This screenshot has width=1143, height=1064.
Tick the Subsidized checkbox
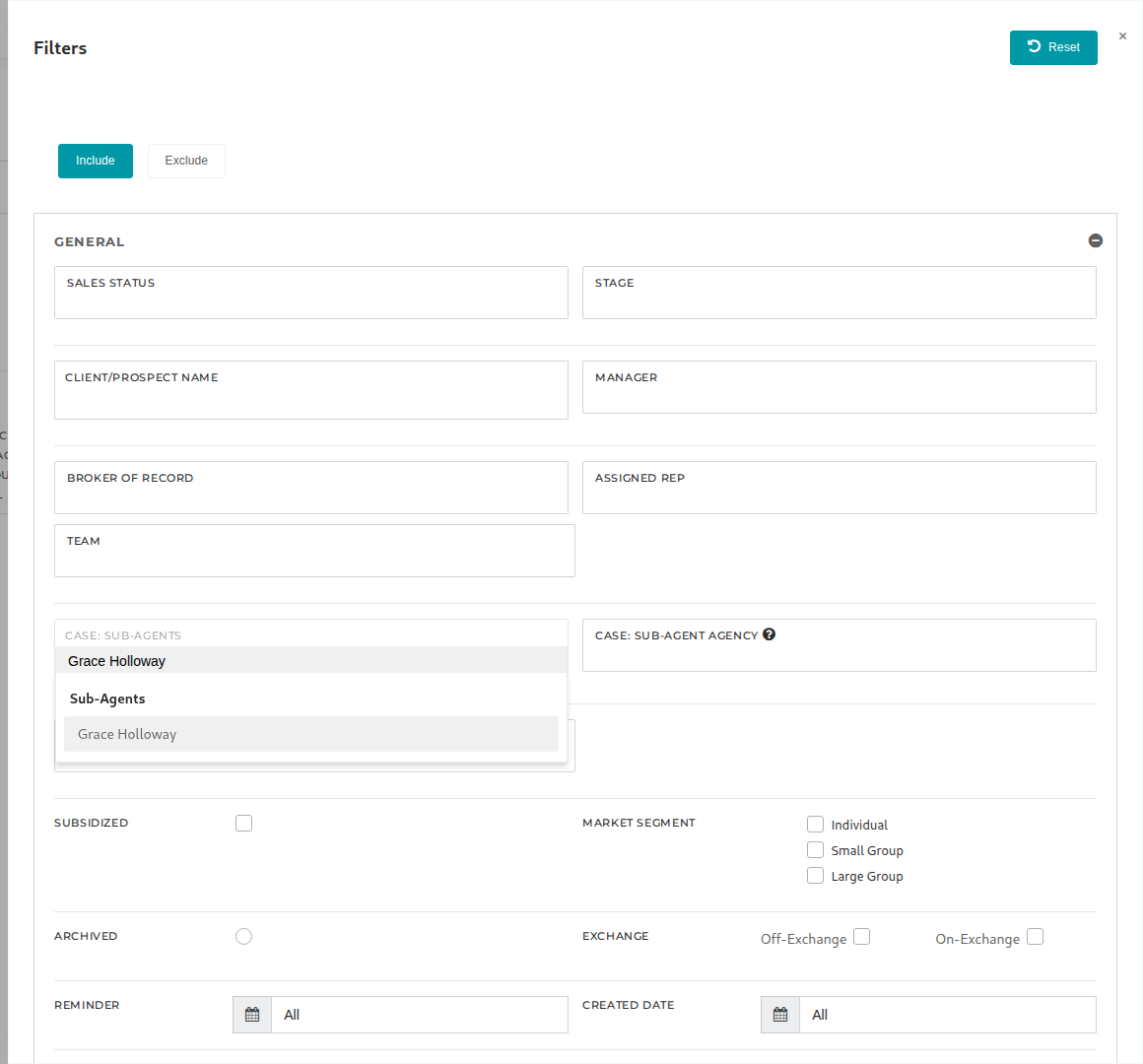click(244, 824)
